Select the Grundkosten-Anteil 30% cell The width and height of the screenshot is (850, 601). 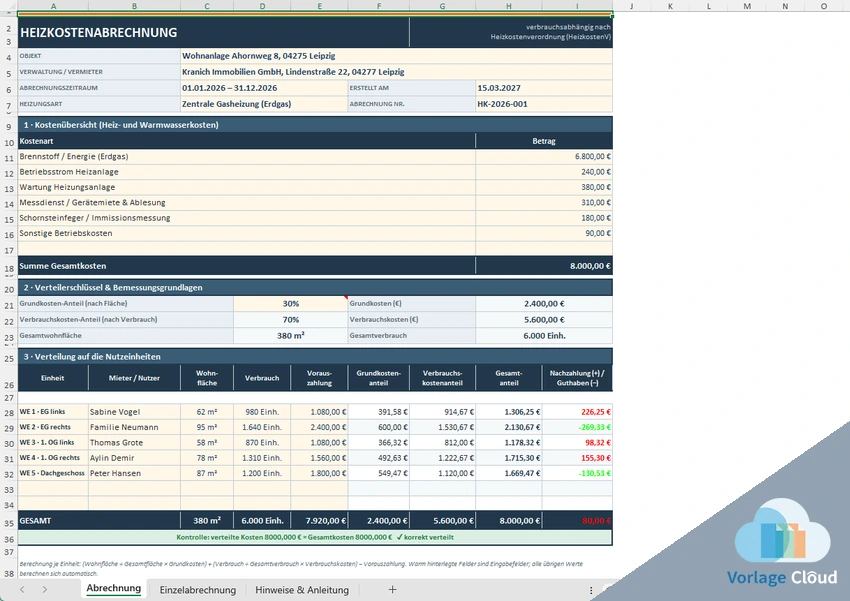point(291,304)
